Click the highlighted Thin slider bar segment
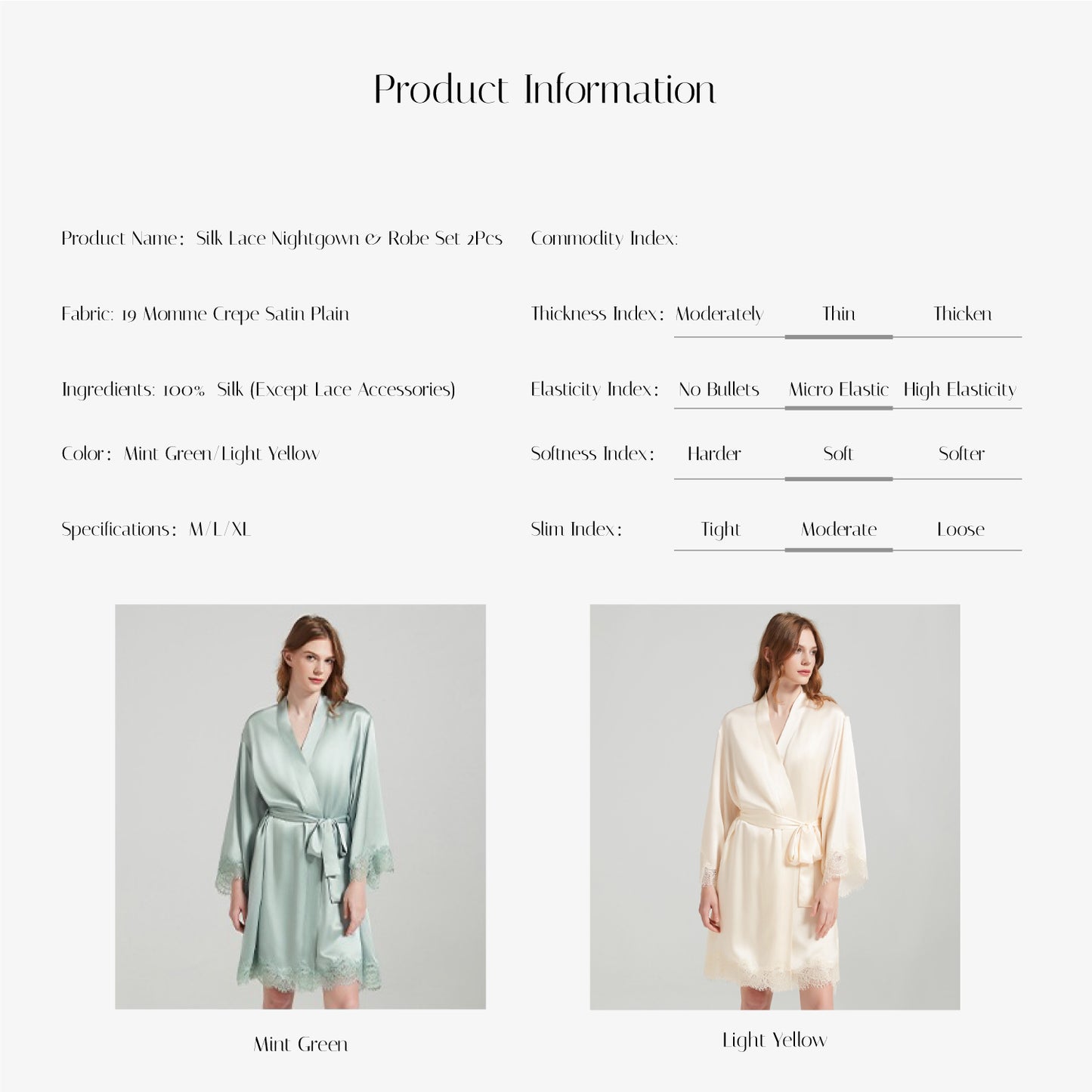This screenshot has width=1092, height=1092. pyautogui.click(x=839, y=336)
